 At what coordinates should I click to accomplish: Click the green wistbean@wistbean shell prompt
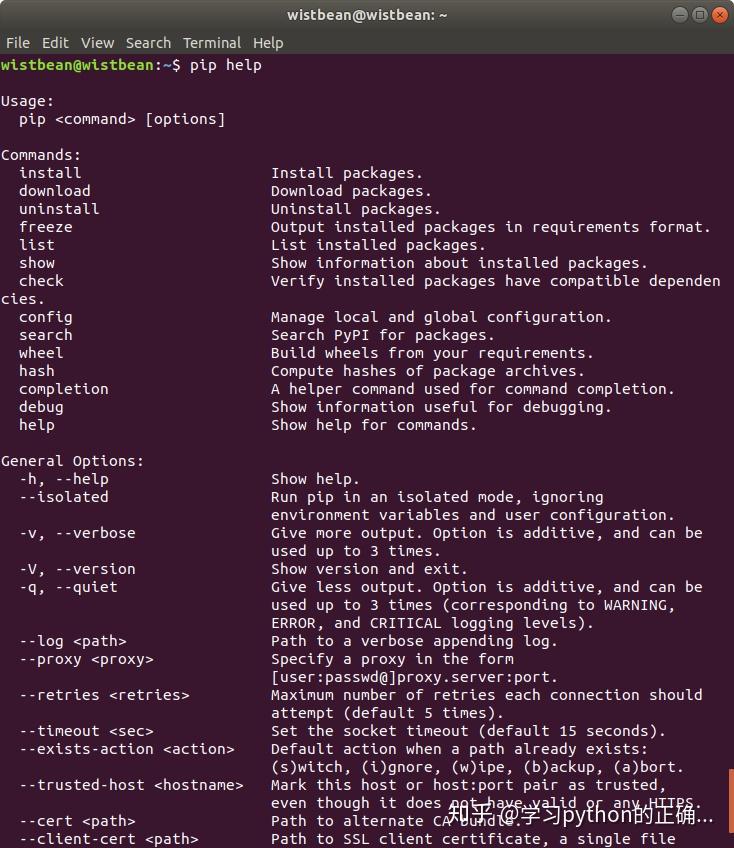78,65
